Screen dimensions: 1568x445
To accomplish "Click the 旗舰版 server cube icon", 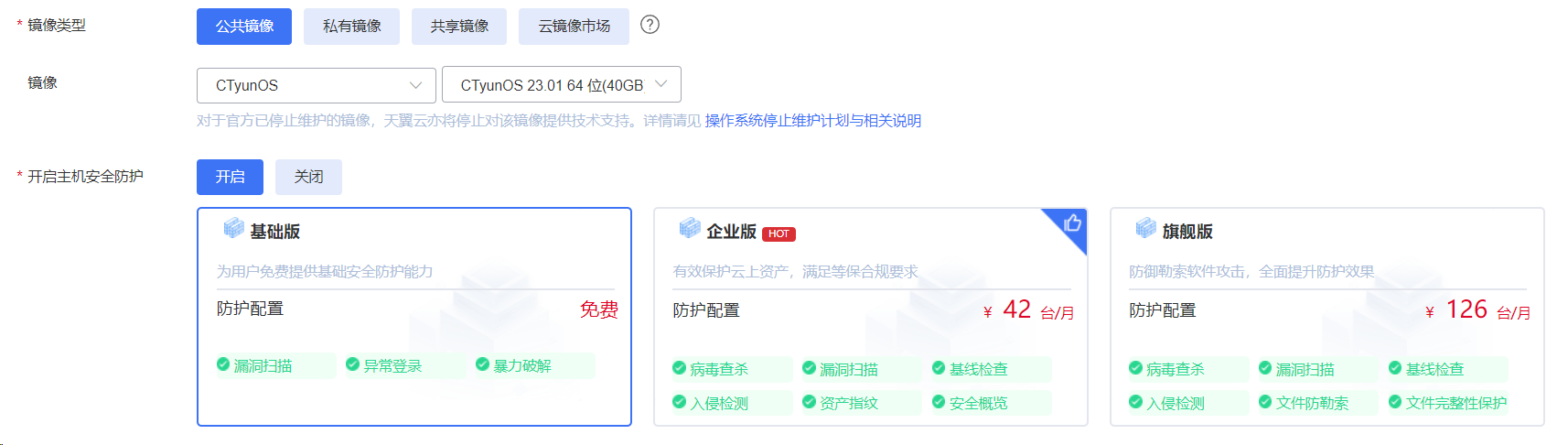I will 1145,228.
